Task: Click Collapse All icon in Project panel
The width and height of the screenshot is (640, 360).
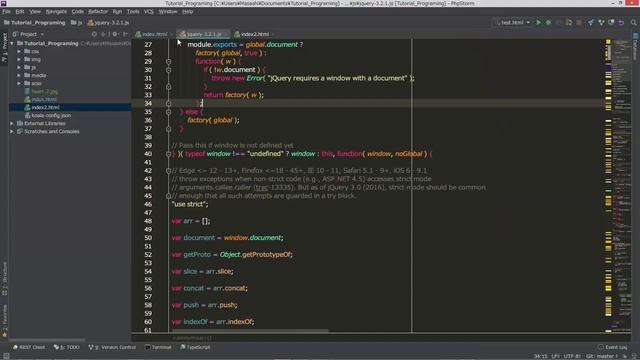Action: (x=104, y=34)
